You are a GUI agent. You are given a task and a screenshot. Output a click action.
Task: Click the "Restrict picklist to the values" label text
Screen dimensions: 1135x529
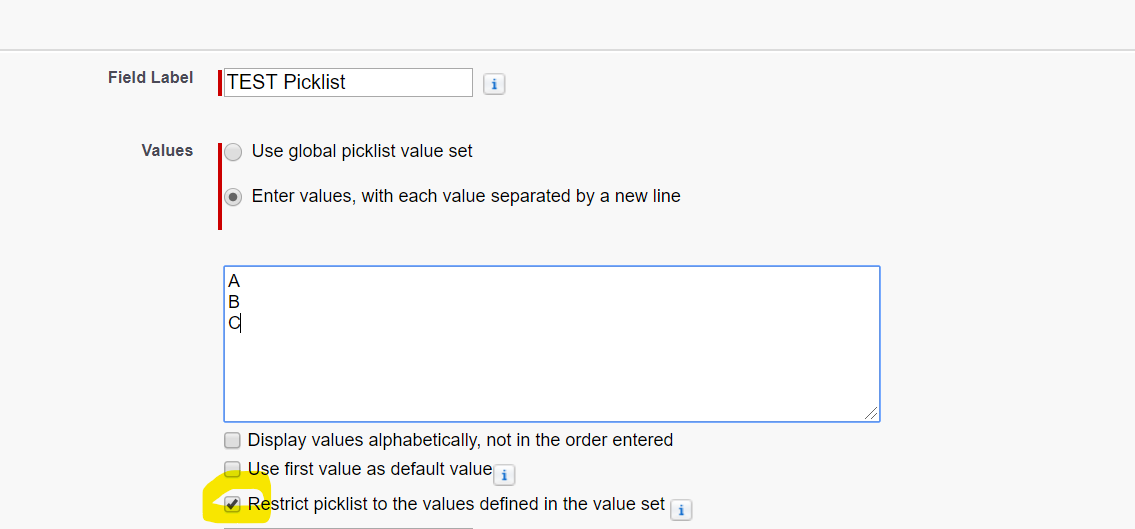pos(456,504)
